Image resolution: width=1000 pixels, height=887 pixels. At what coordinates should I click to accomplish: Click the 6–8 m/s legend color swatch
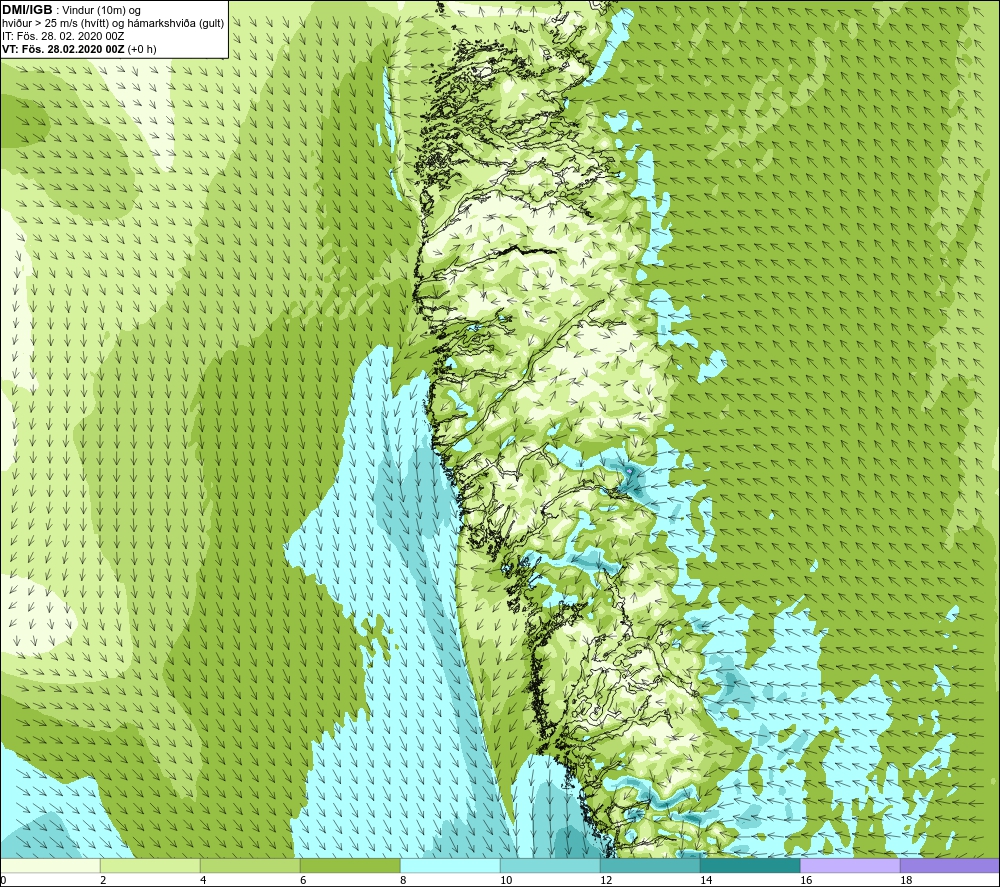pyautogui.click(x=350, y=865)
